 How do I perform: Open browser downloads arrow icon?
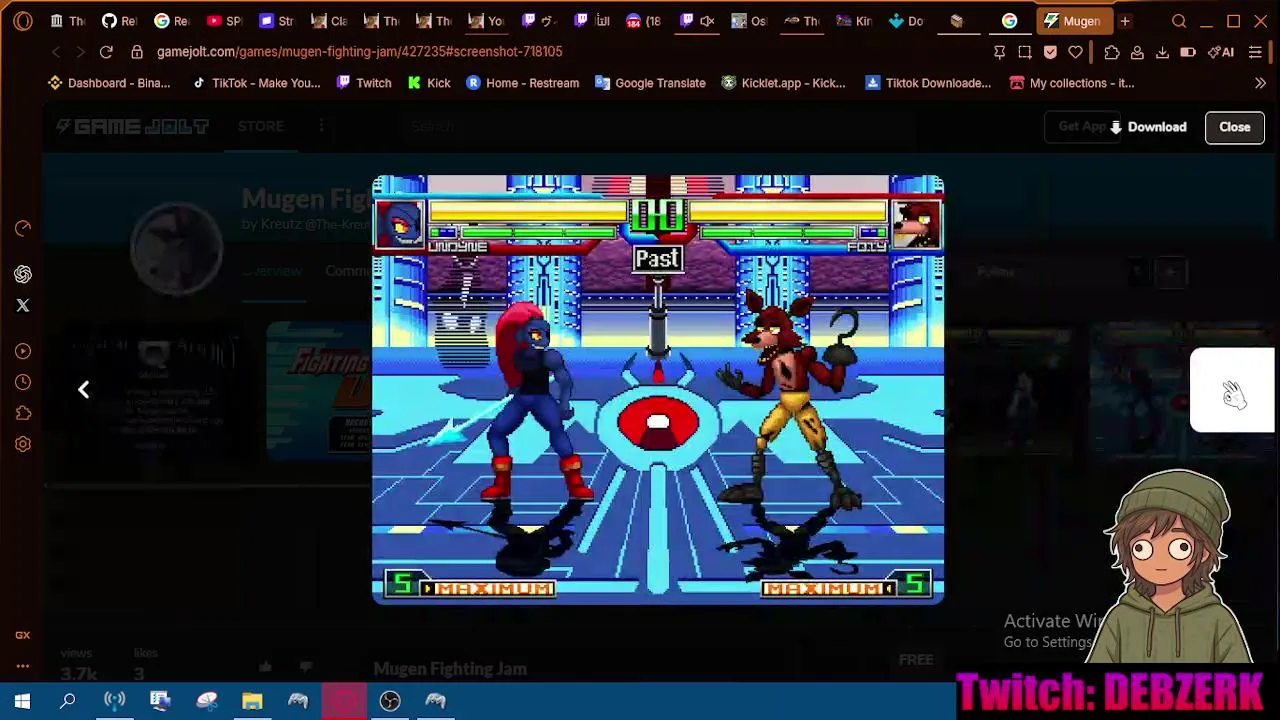coord(1162,52)
